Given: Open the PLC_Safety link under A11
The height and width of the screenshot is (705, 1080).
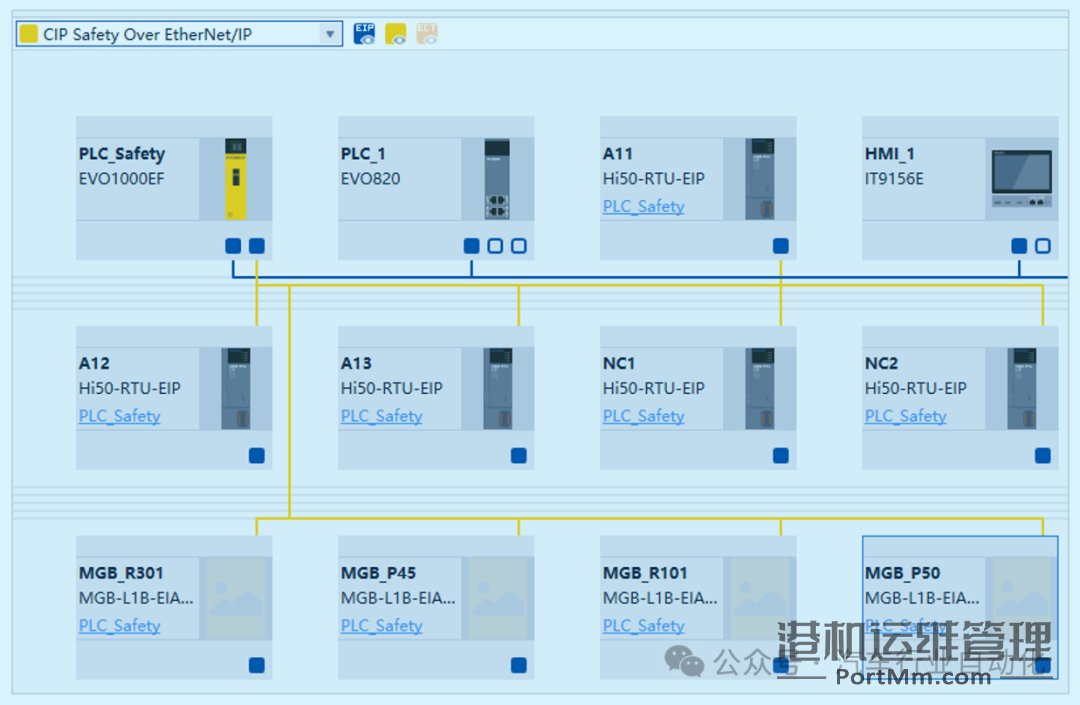Looking at the screenshot, I should coord(643,206).
